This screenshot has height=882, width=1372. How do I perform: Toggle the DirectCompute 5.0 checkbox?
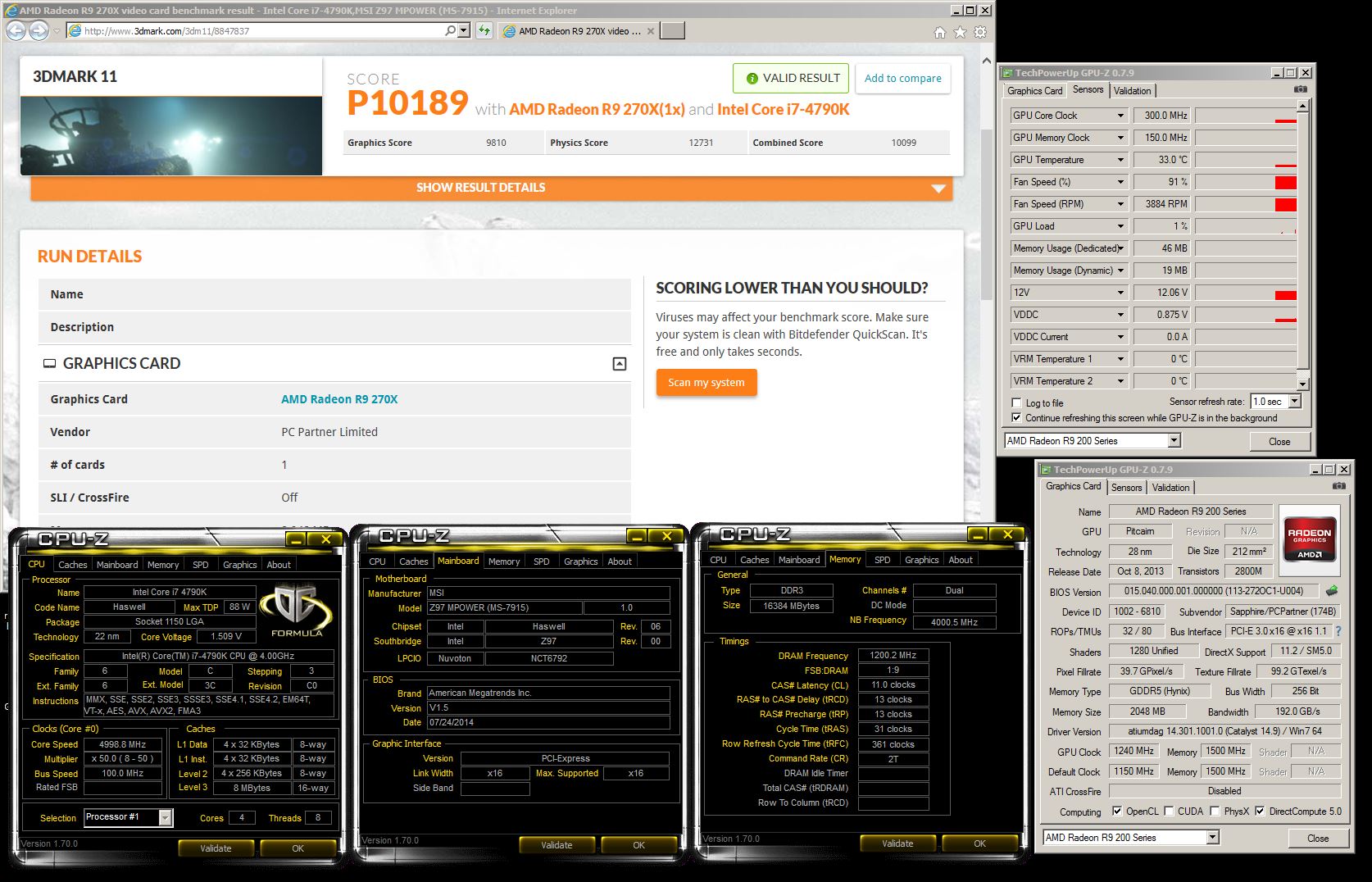(x=1261, y=811)
